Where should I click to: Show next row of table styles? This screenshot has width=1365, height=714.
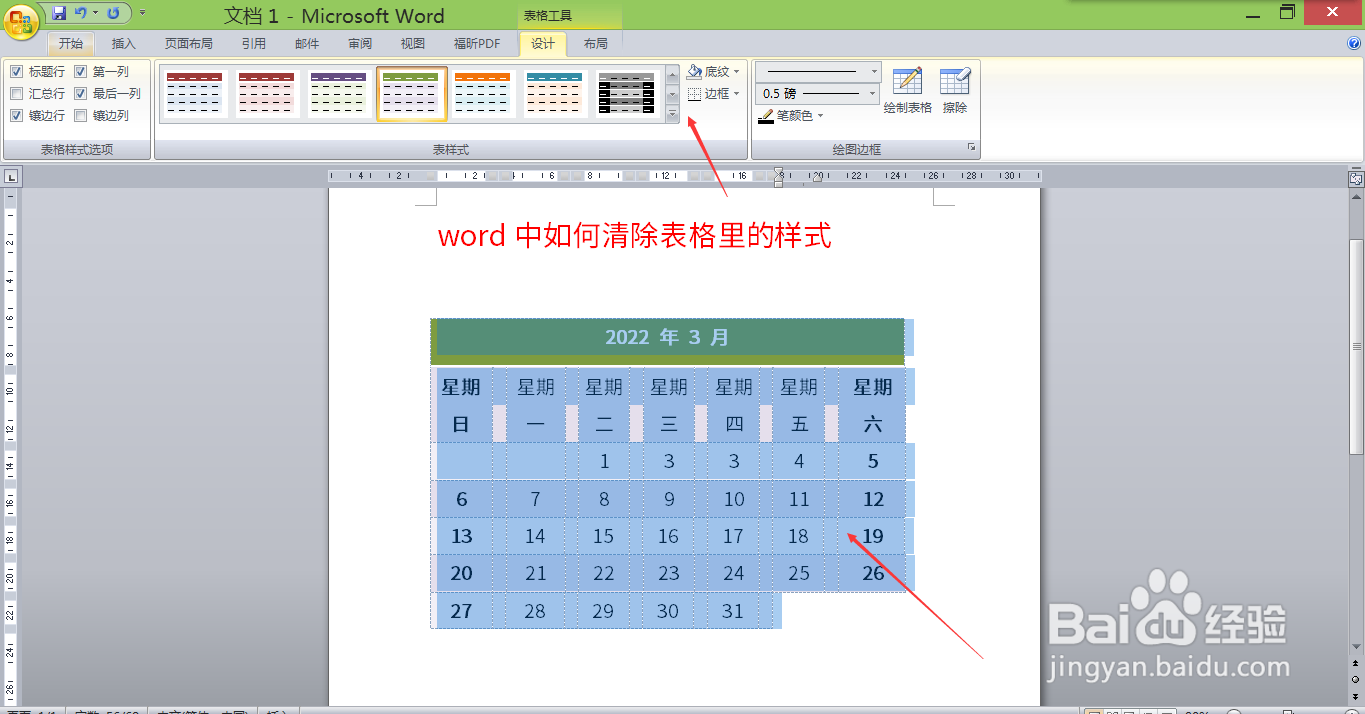click(673, 94)
